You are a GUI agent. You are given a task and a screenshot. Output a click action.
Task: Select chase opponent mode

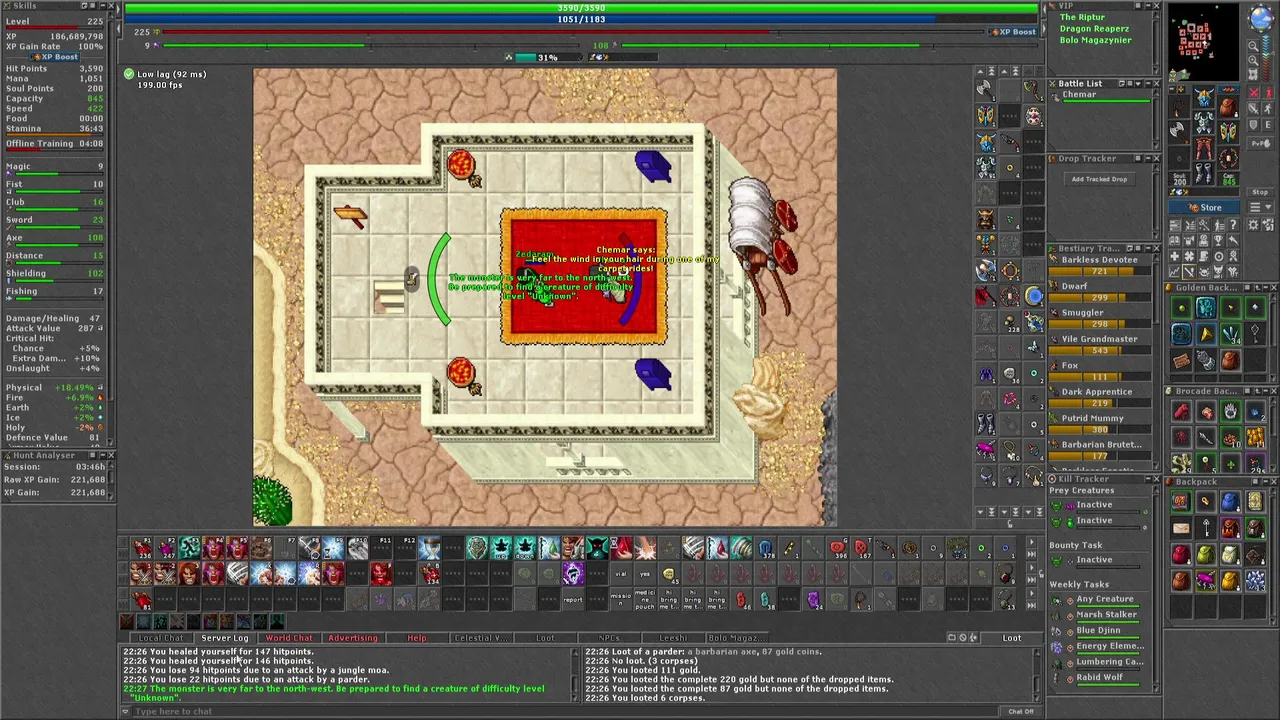click(1268, 108)
